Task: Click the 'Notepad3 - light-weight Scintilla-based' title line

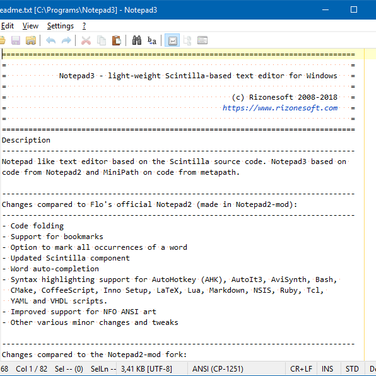Action: click(x=198, y=76)
